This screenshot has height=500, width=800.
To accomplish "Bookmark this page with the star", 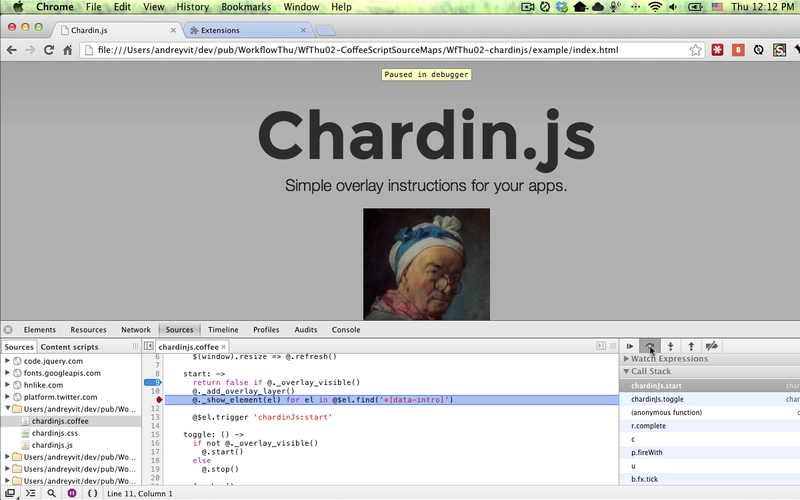I will click(695, 50).
